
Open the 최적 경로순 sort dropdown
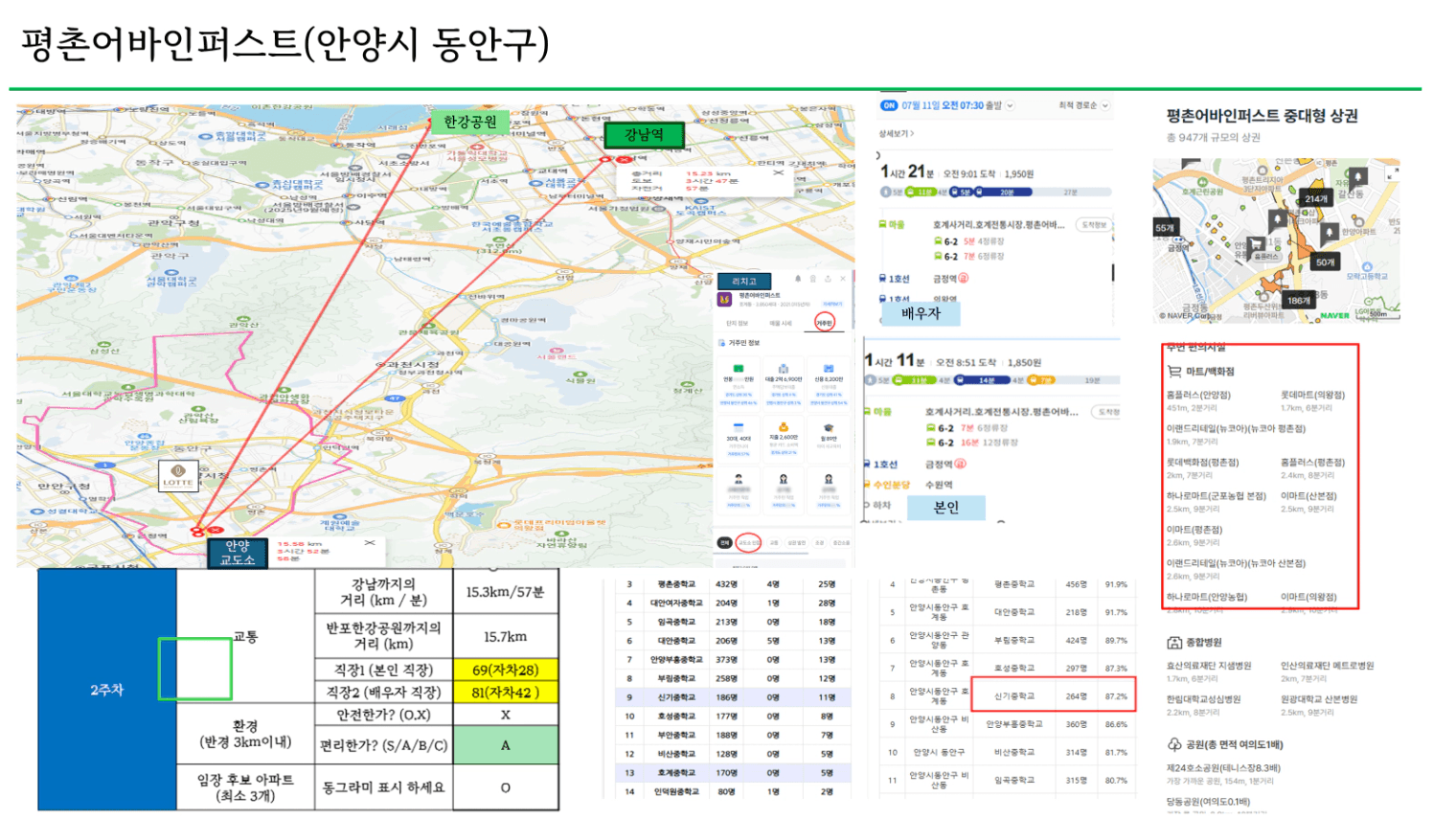(1083, 105)
